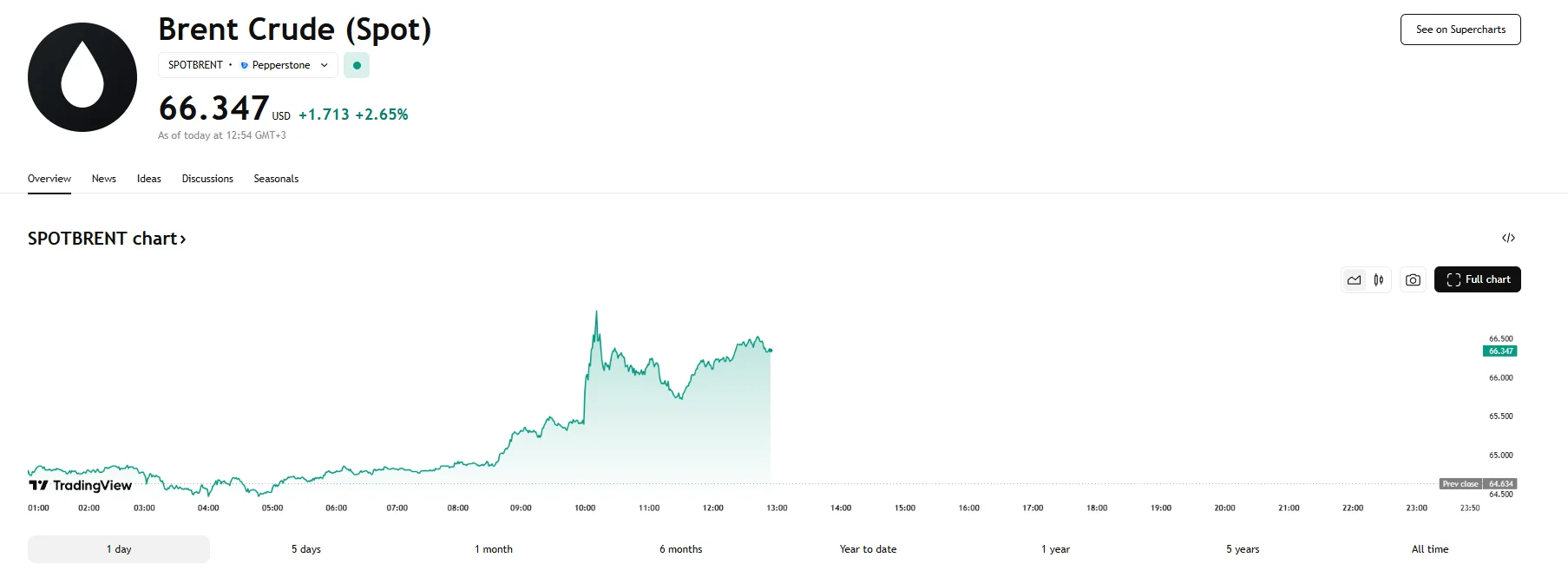Switch chart to candlestick style

[x=1378, y=280]
